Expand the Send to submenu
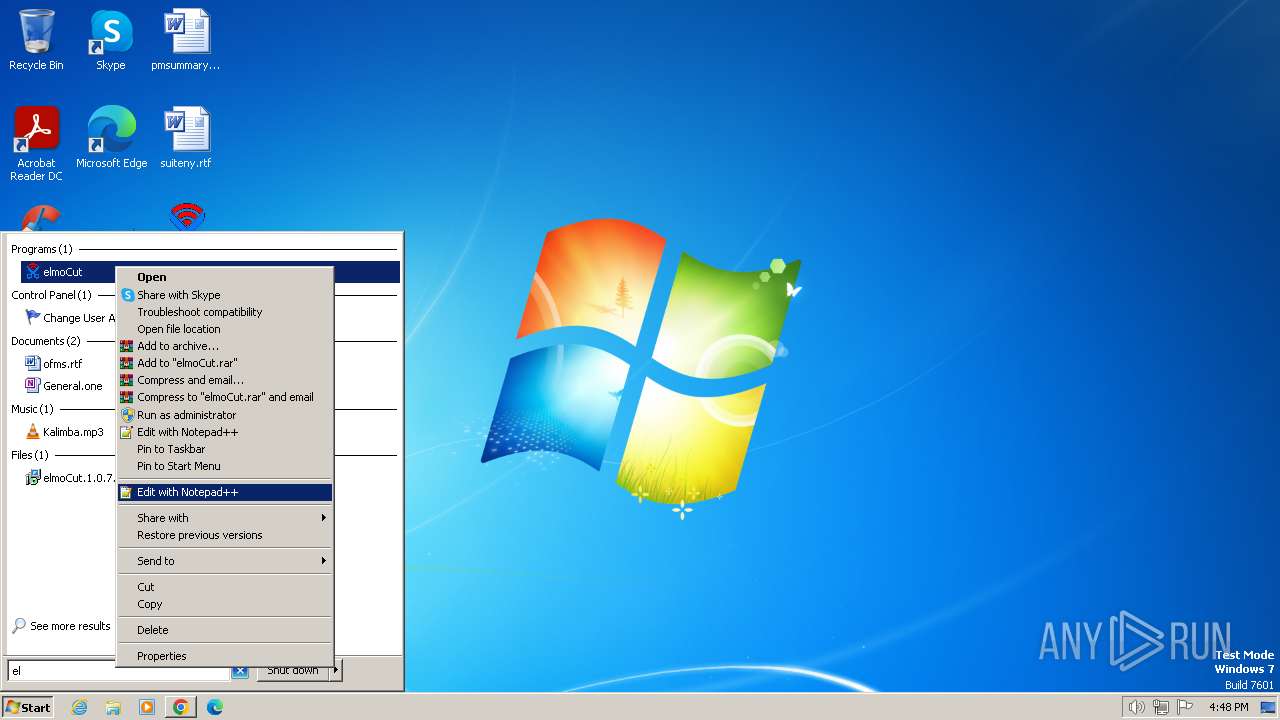 pyautogui.click(x=224, y=561)
